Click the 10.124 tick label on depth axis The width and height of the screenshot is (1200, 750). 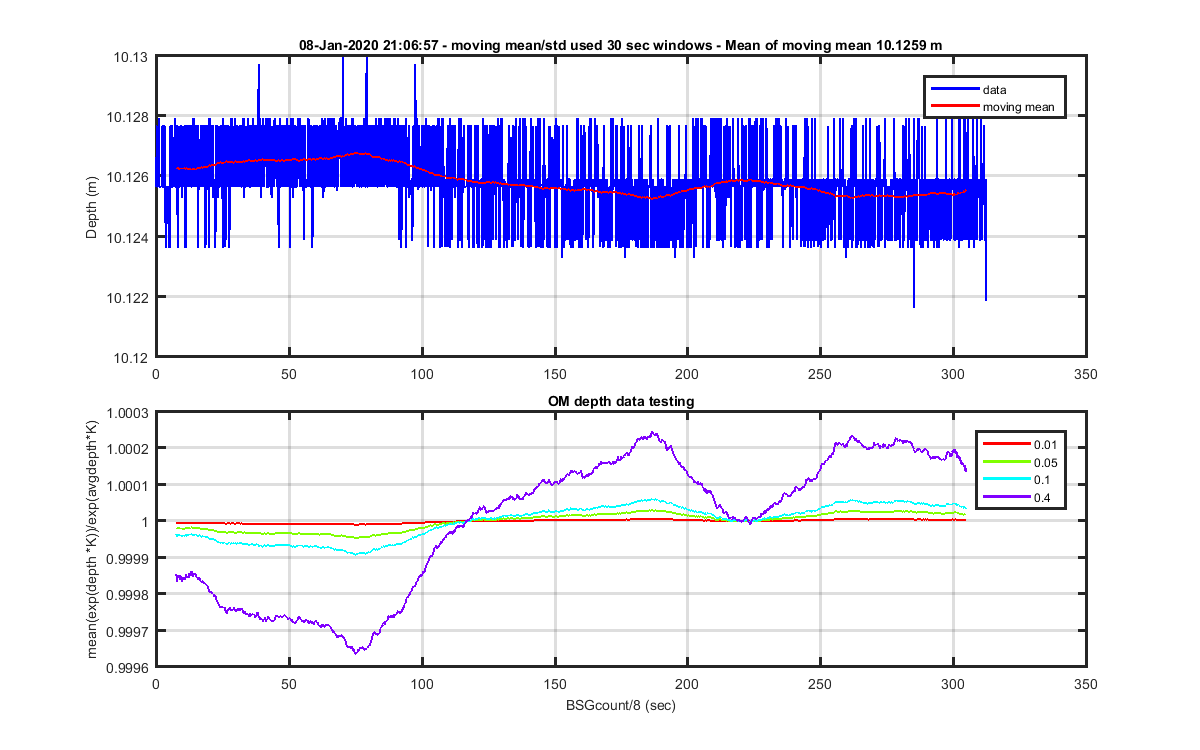pyautogui.click(x=128, y=237)
